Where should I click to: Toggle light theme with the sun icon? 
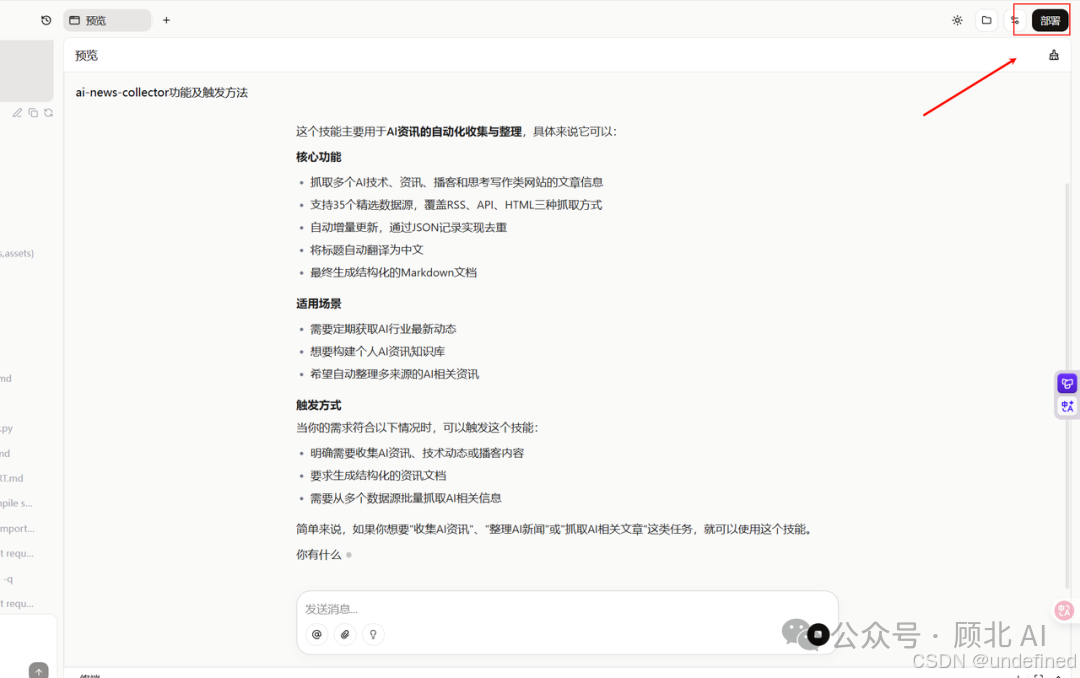[x=957, y=19]
